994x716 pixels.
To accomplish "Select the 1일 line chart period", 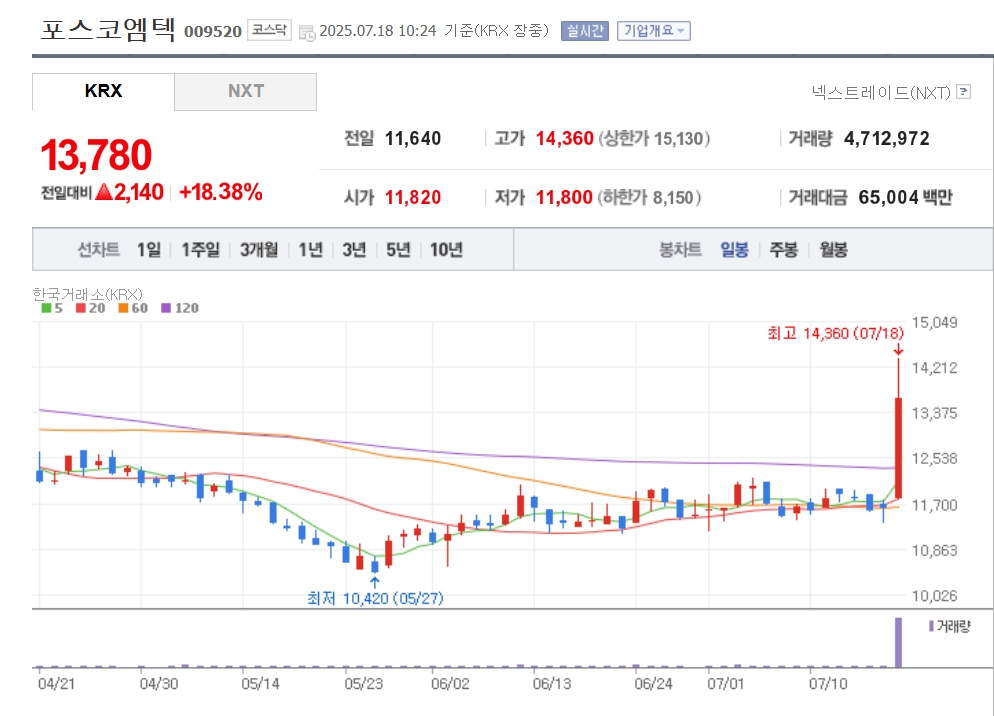I will click(x=149, y=249).
